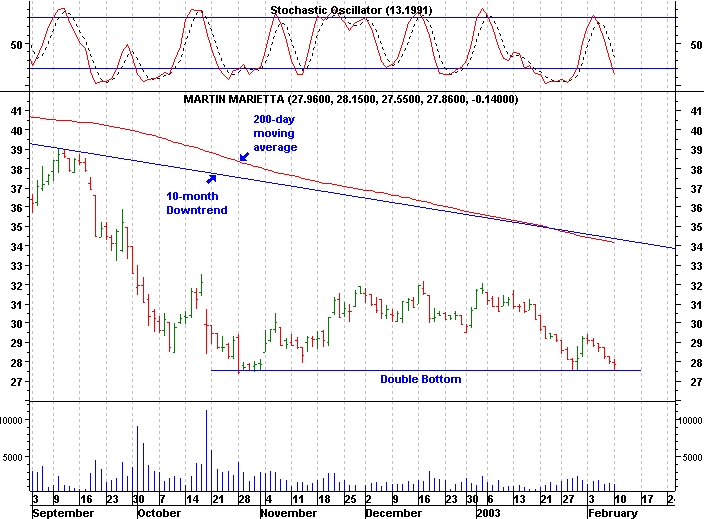
Task: Click price 41 on the right axis
Action: click(696, 111)
